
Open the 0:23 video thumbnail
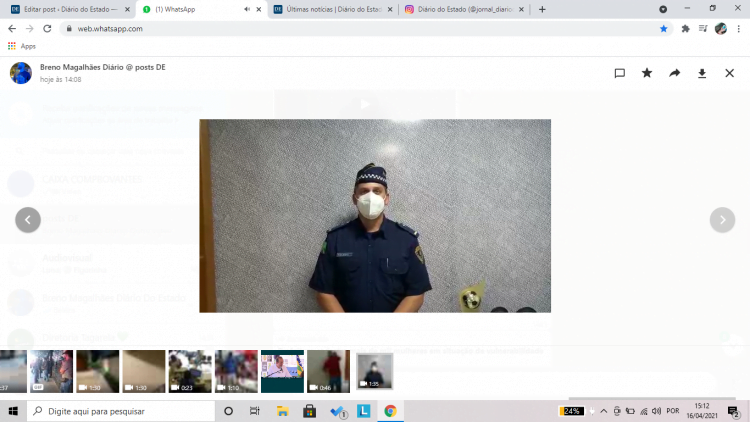pyautogui.click(x=190, y=371)
